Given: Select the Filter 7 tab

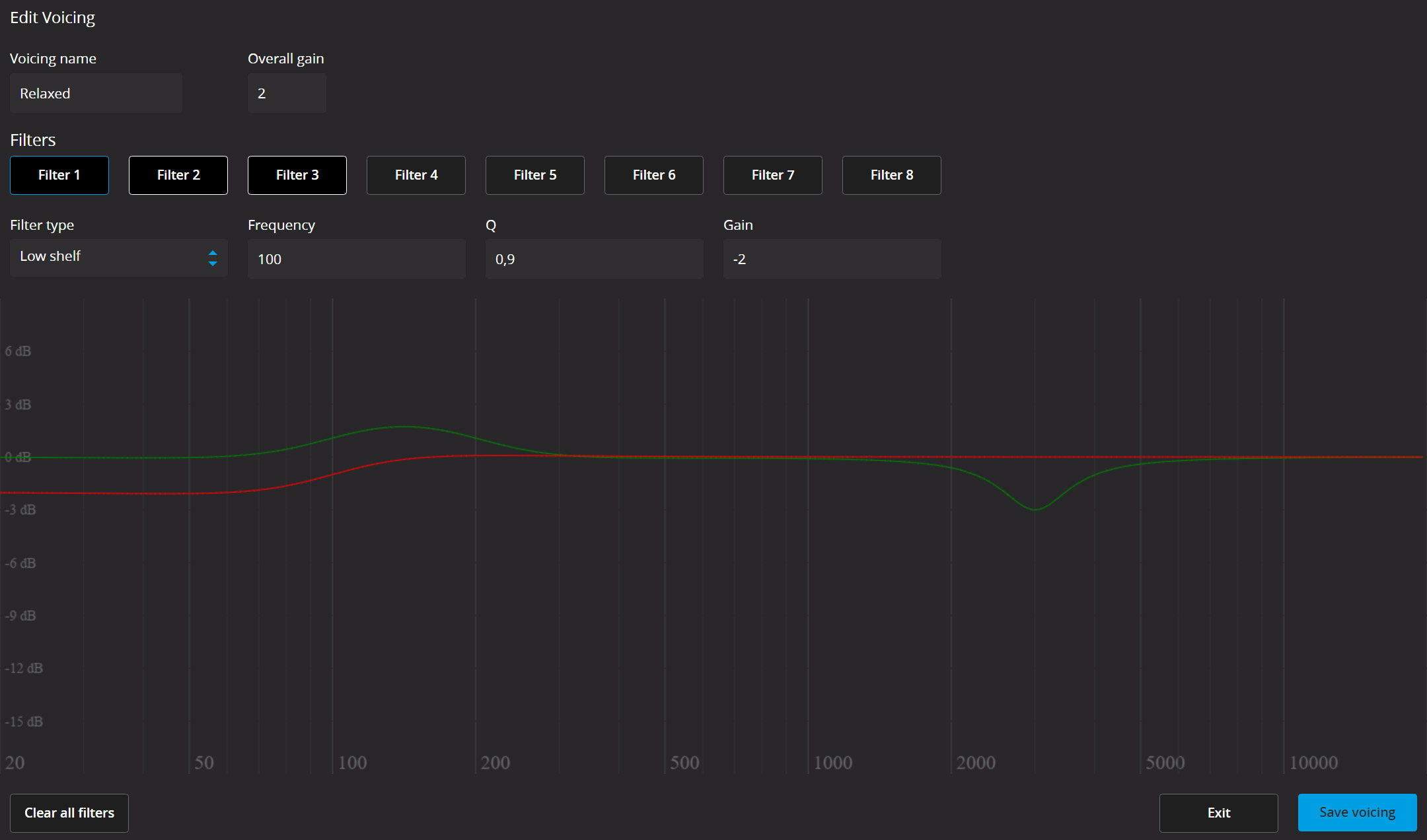Looking at the screenshot, I should click(x=772, y=174).
